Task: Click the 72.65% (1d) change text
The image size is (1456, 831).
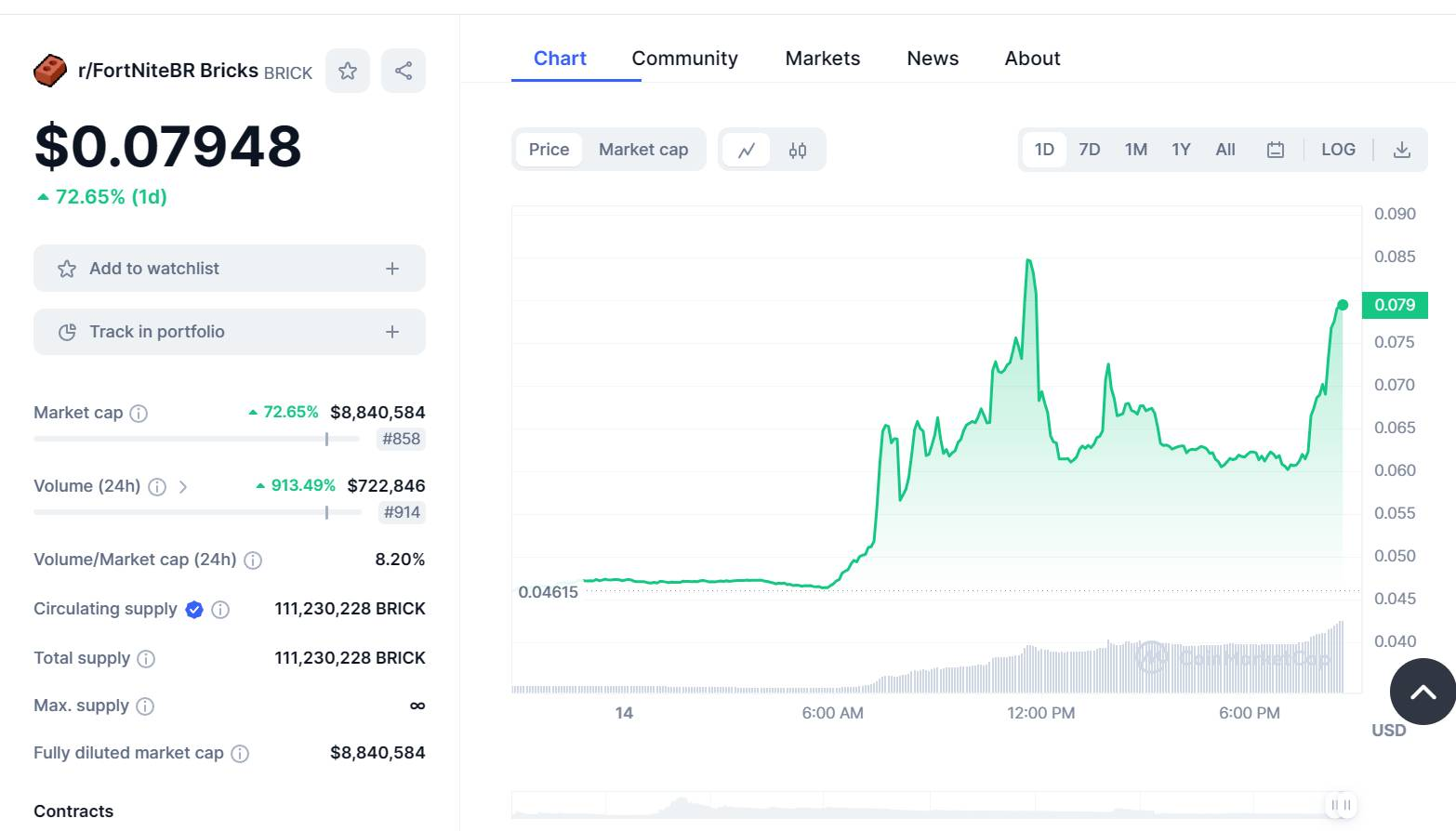Action: click(112, 197)
